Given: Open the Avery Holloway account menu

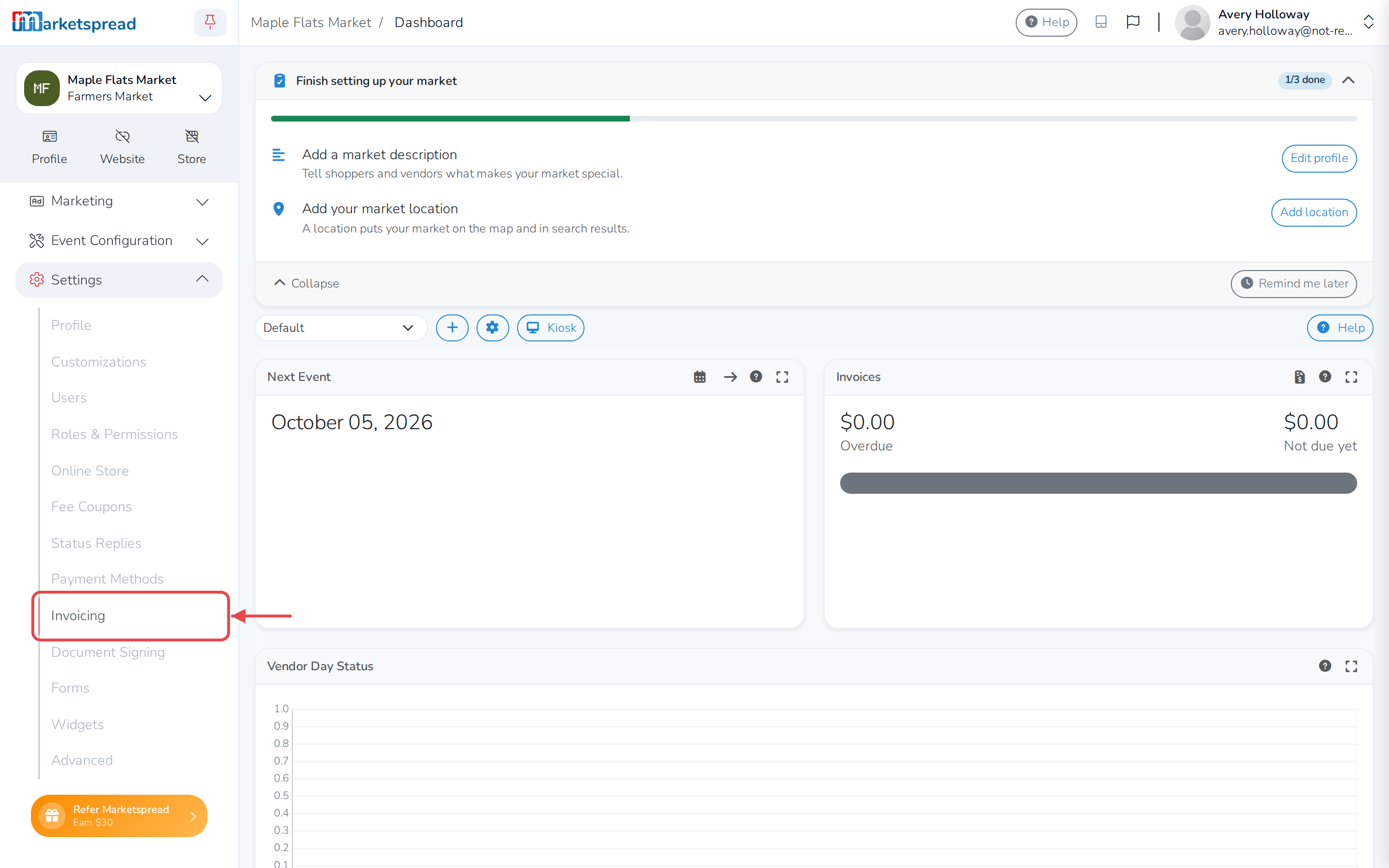Looking at the screenshot, I should [1274, 22].
